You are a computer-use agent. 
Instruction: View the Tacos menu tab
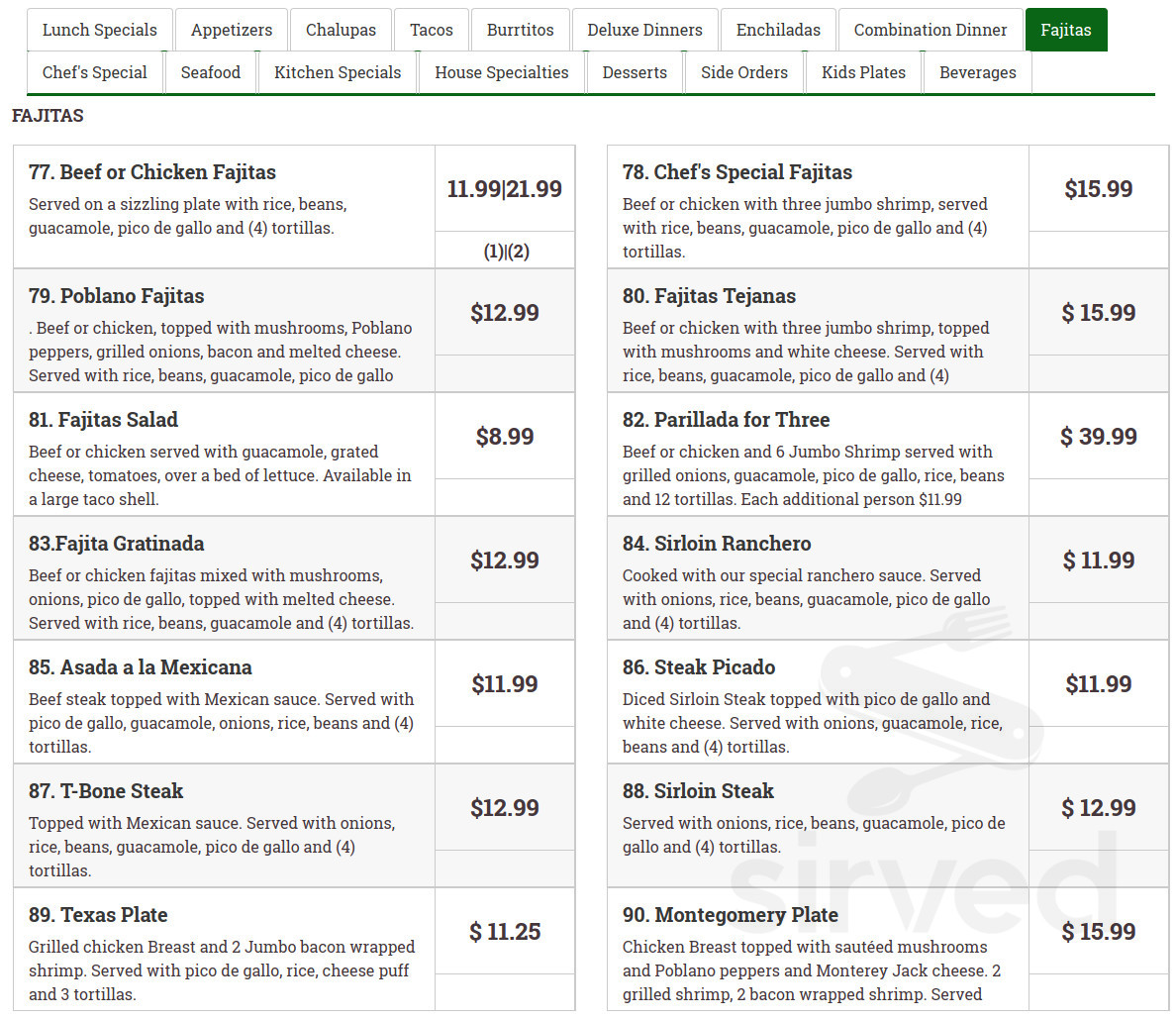coord(432,30)
